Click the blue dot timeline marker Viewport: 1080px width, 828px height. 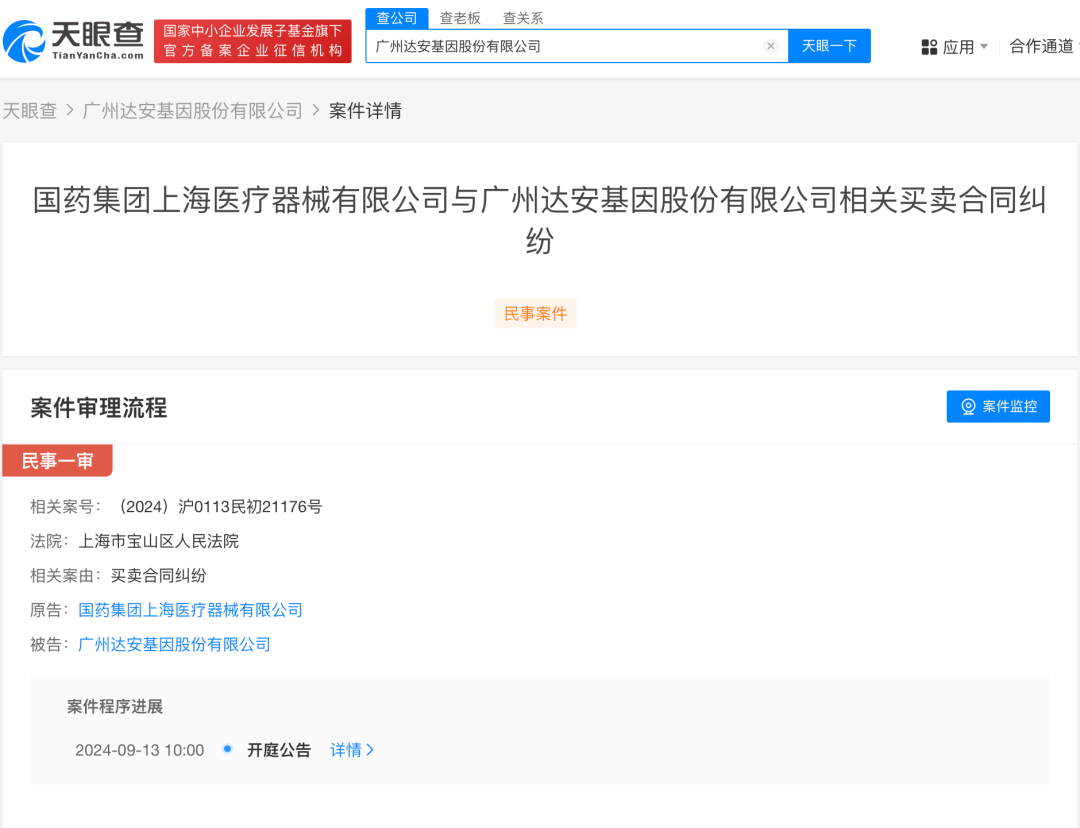[227, 749]
